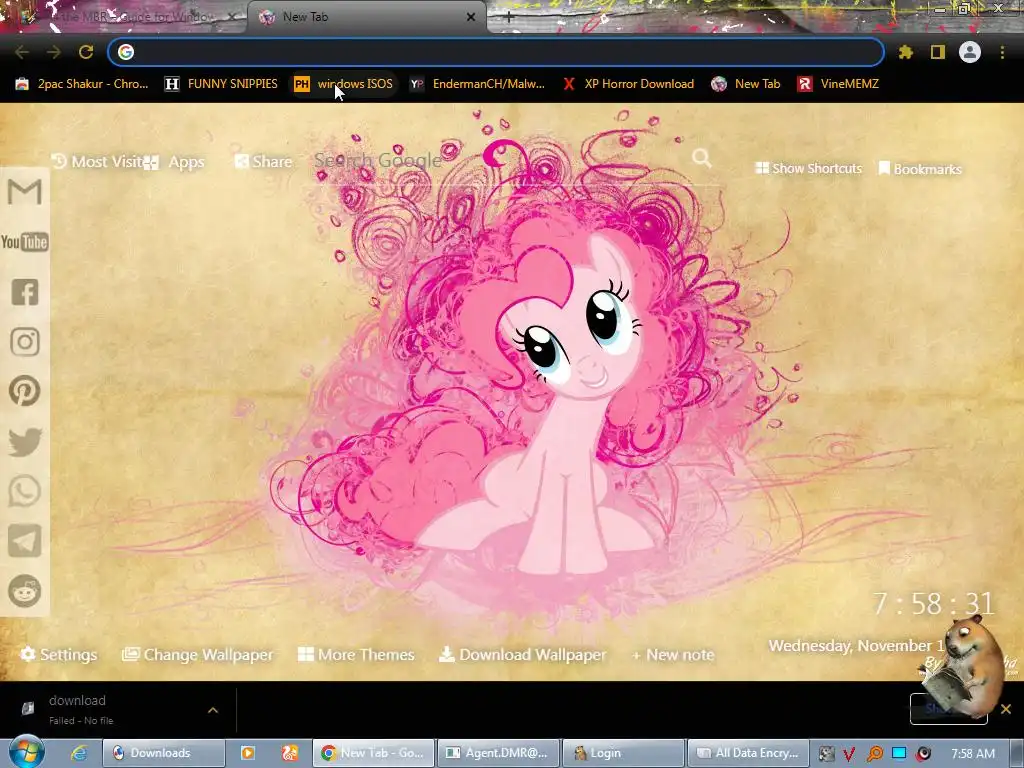Switch to the Agent.DMR@ taskbar window
The width and height of the screenshot is (1024, 768).
[498, 753]
